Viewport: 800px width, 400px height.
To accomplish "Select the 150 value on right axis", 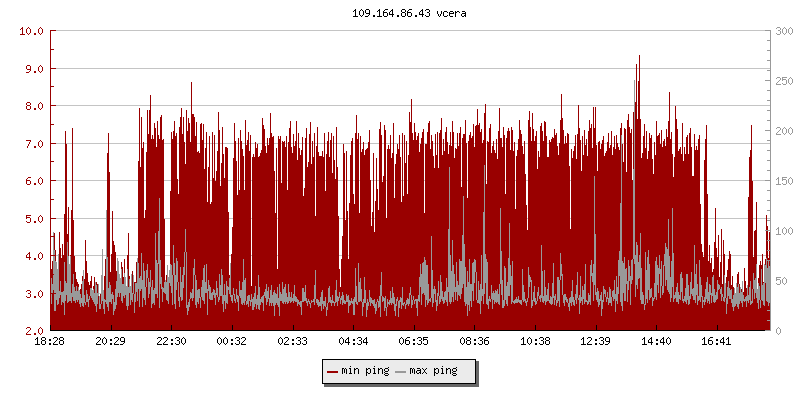I will click(784, 181).
